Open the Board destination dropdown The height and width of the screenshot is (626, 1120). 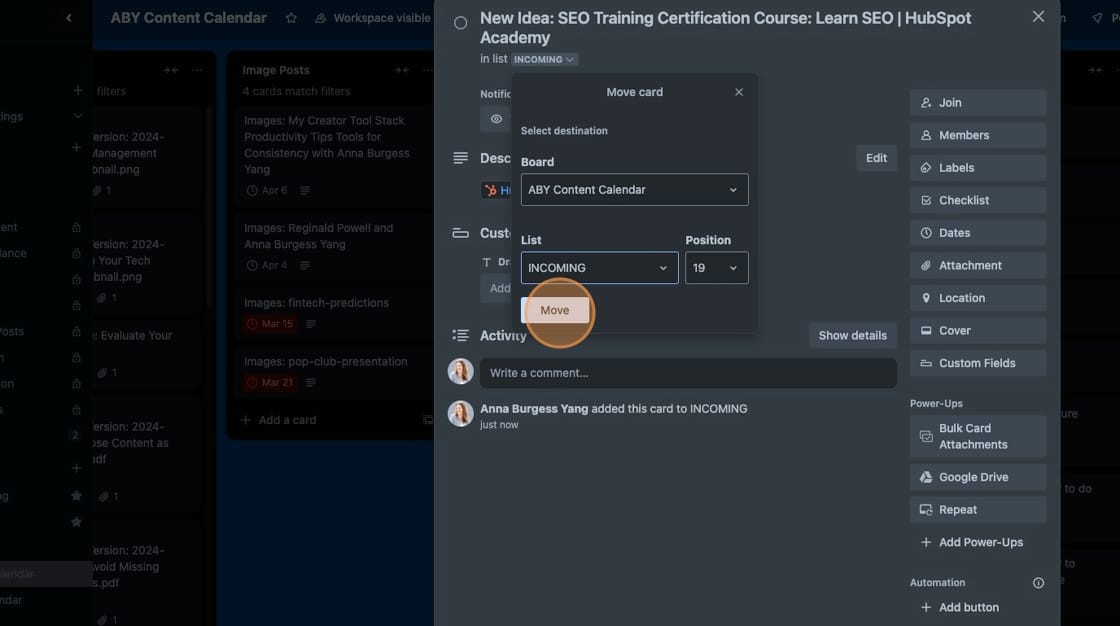pyautogui.click(x=634, y=189)
